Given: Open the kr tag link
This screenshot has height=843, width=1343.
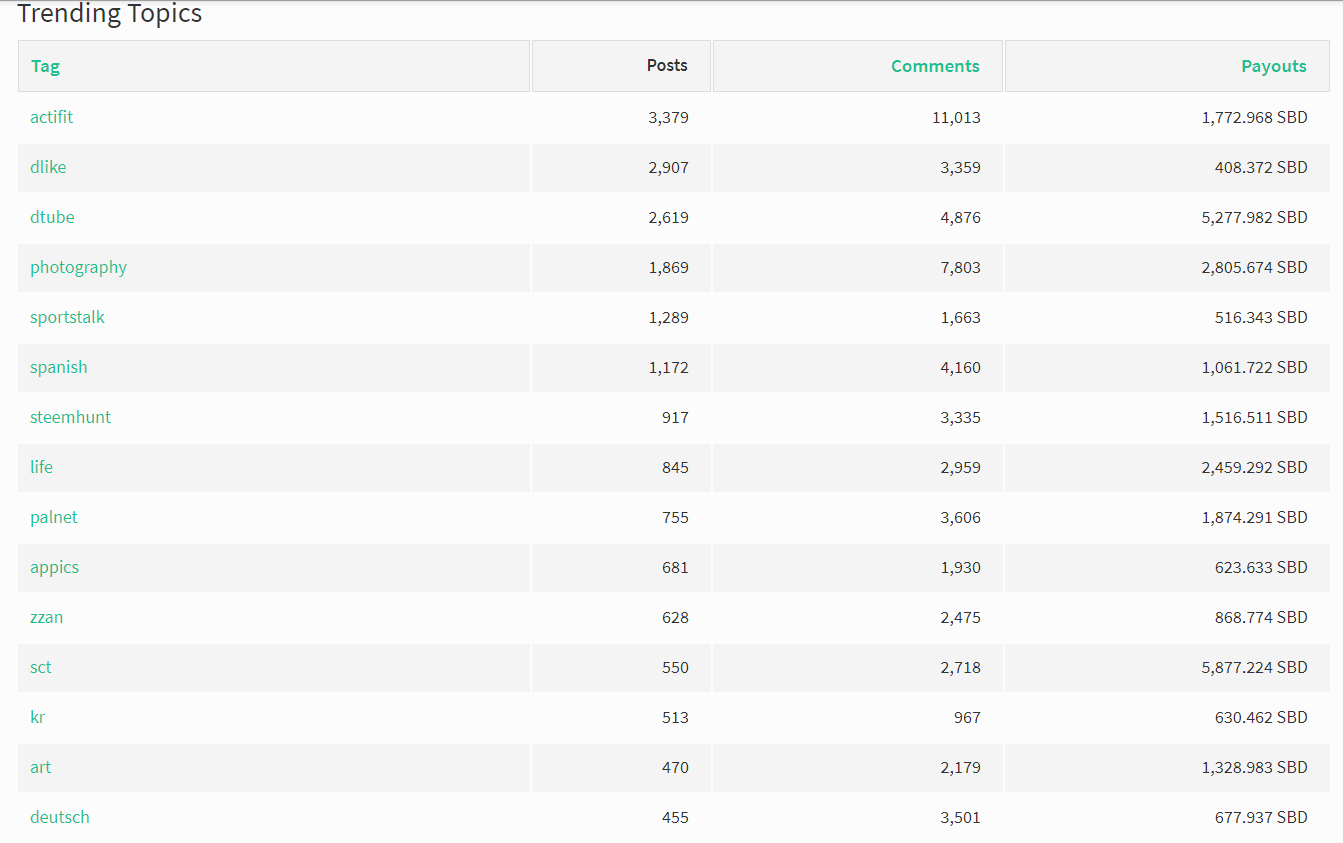Looking at the screenshot, I should click(37, 717).
